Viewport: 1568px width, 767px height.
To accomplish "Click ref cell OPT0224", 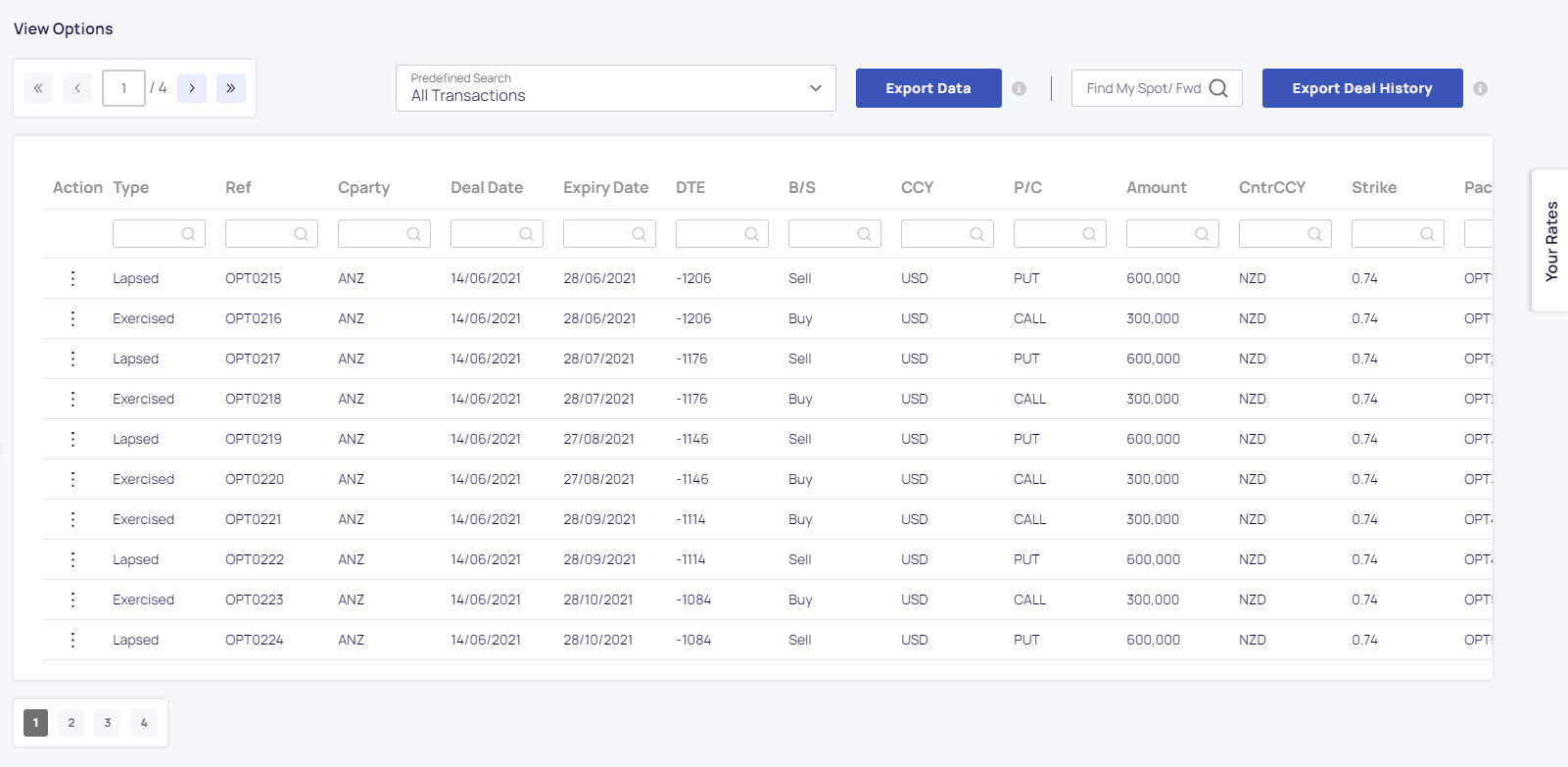I will pyautogui.click(x=255, y=640).
